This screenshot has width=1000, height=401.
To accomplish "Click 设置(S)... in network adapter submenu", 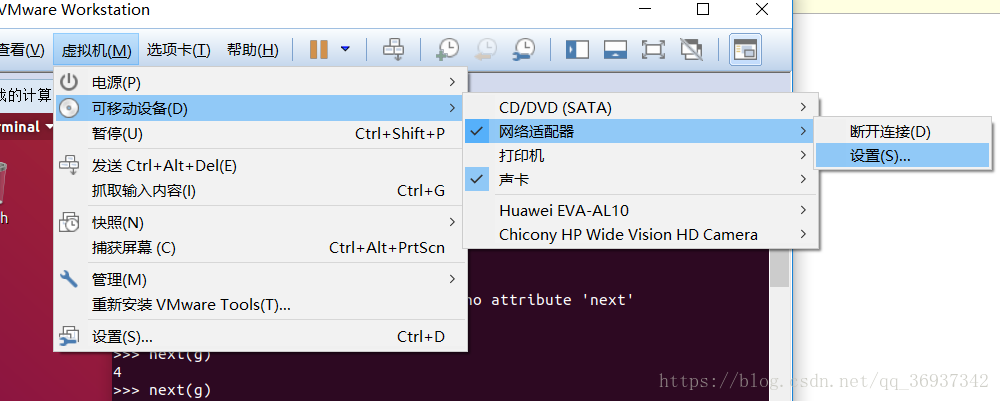I will (902, 156).
